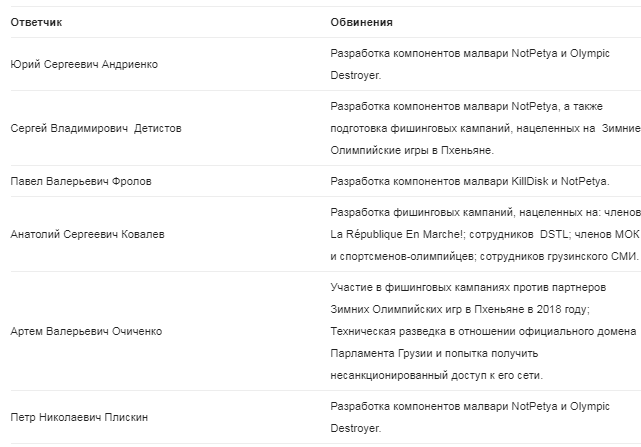
Task: Click the charge text in Плискин's row
Action: click(x=470, y=417)
